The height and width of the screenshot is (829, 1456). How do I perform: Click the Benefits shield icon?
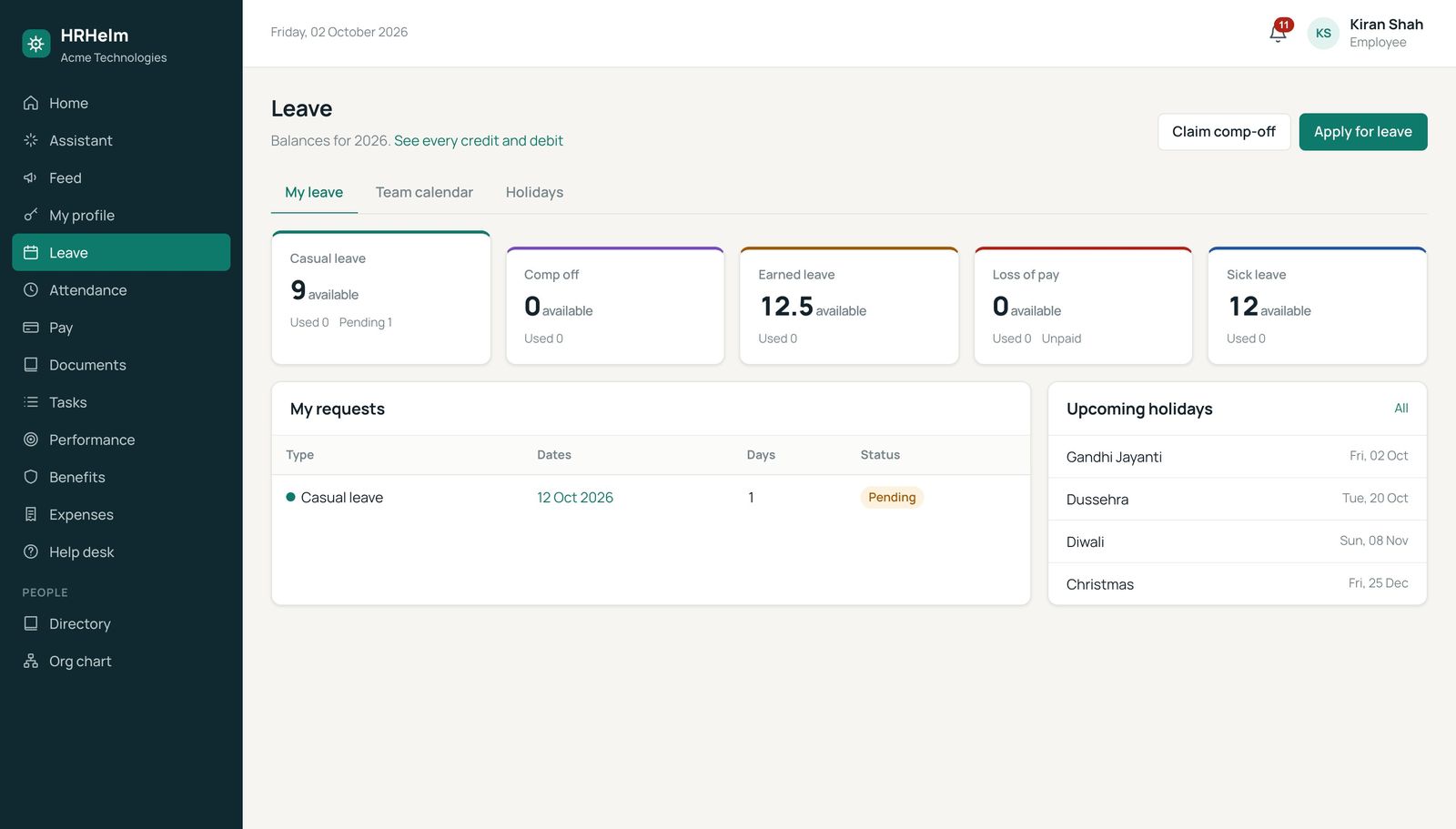31,477
